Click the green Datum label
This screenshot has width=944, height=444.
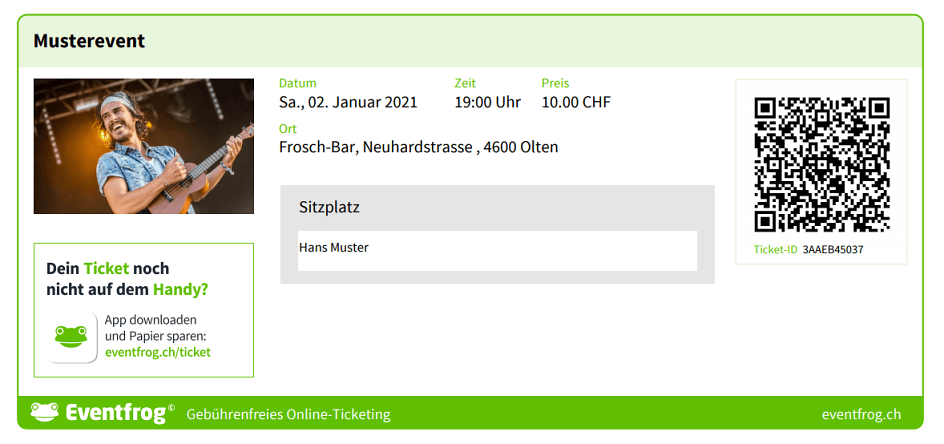click(297, 83)
